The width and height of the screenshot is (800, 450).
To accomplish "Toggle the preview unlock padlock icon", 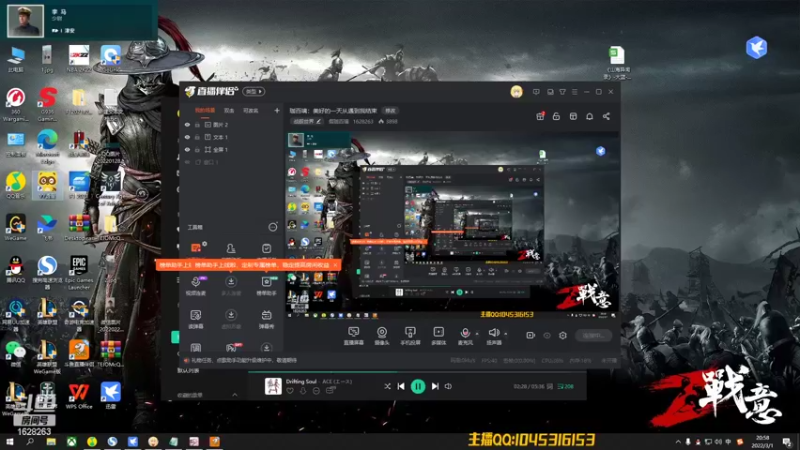I will (x=556, y=116).
